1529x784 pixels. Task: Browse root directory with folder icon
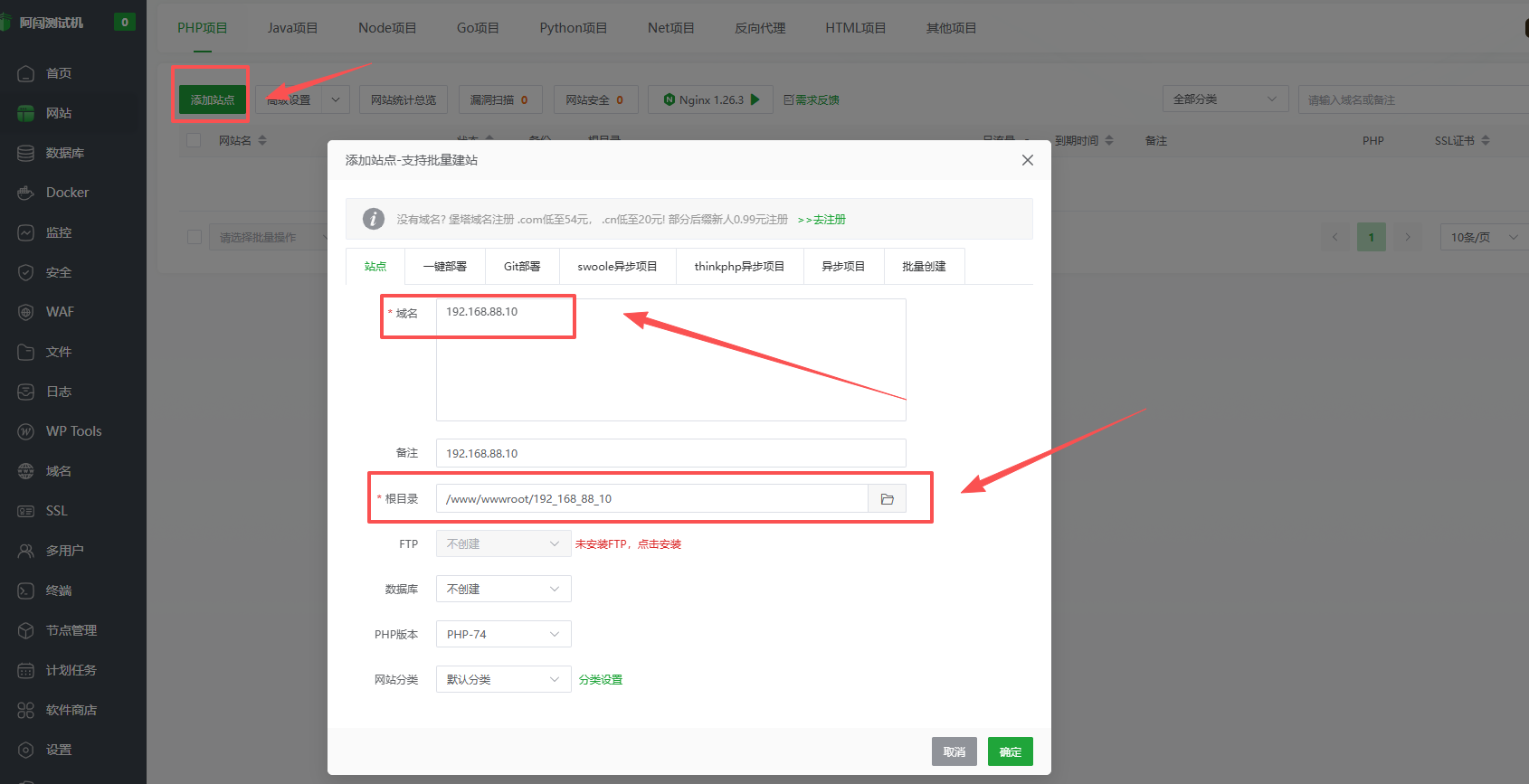point(887,498)
